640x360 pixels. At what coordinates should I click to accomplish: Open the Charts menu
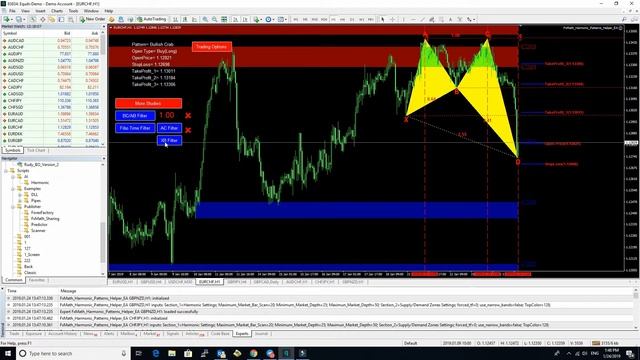click(x=57, y=11)
